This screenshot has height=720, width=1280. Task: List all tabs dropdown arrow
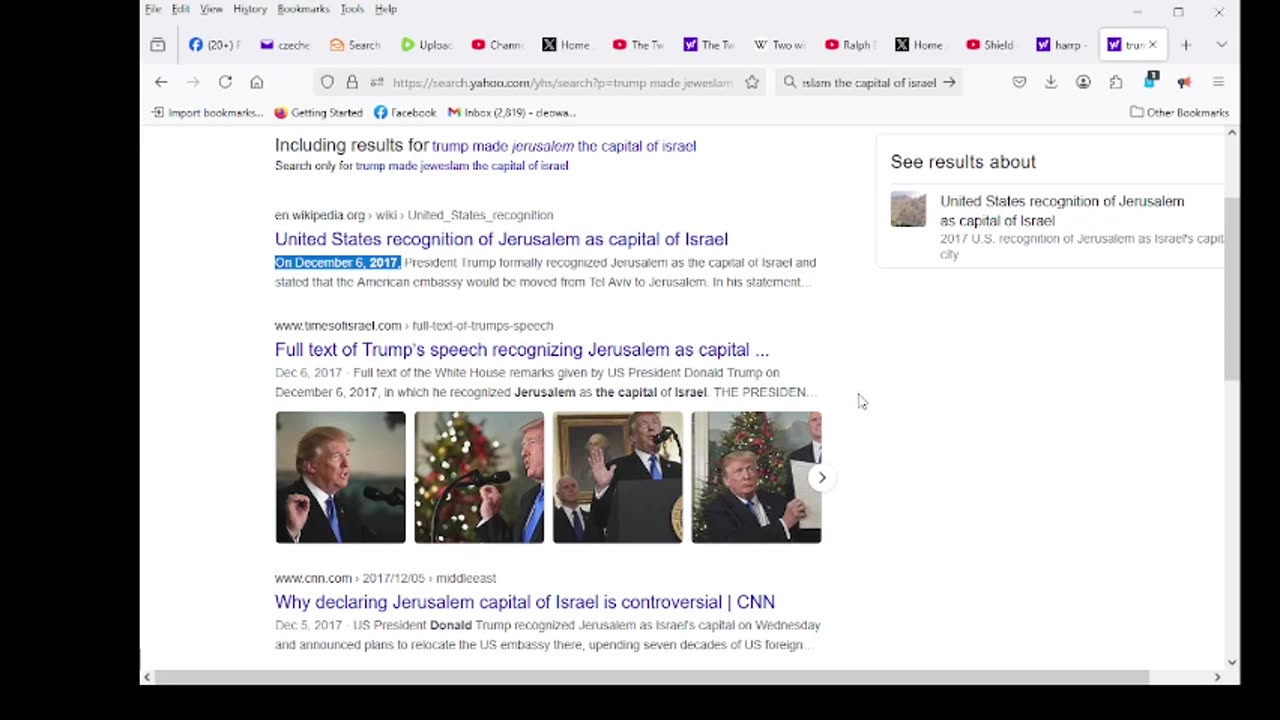(x=1221, y=45)
